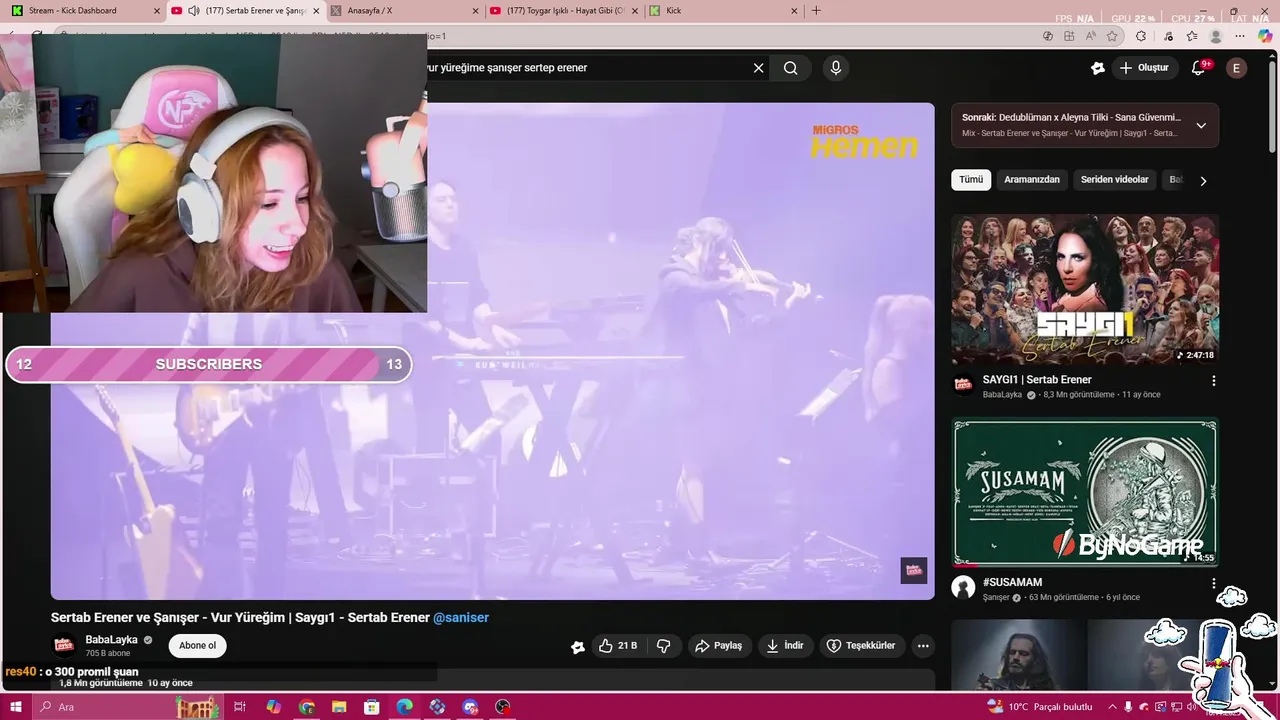Open the Edge profile icon

point(1216,36)
